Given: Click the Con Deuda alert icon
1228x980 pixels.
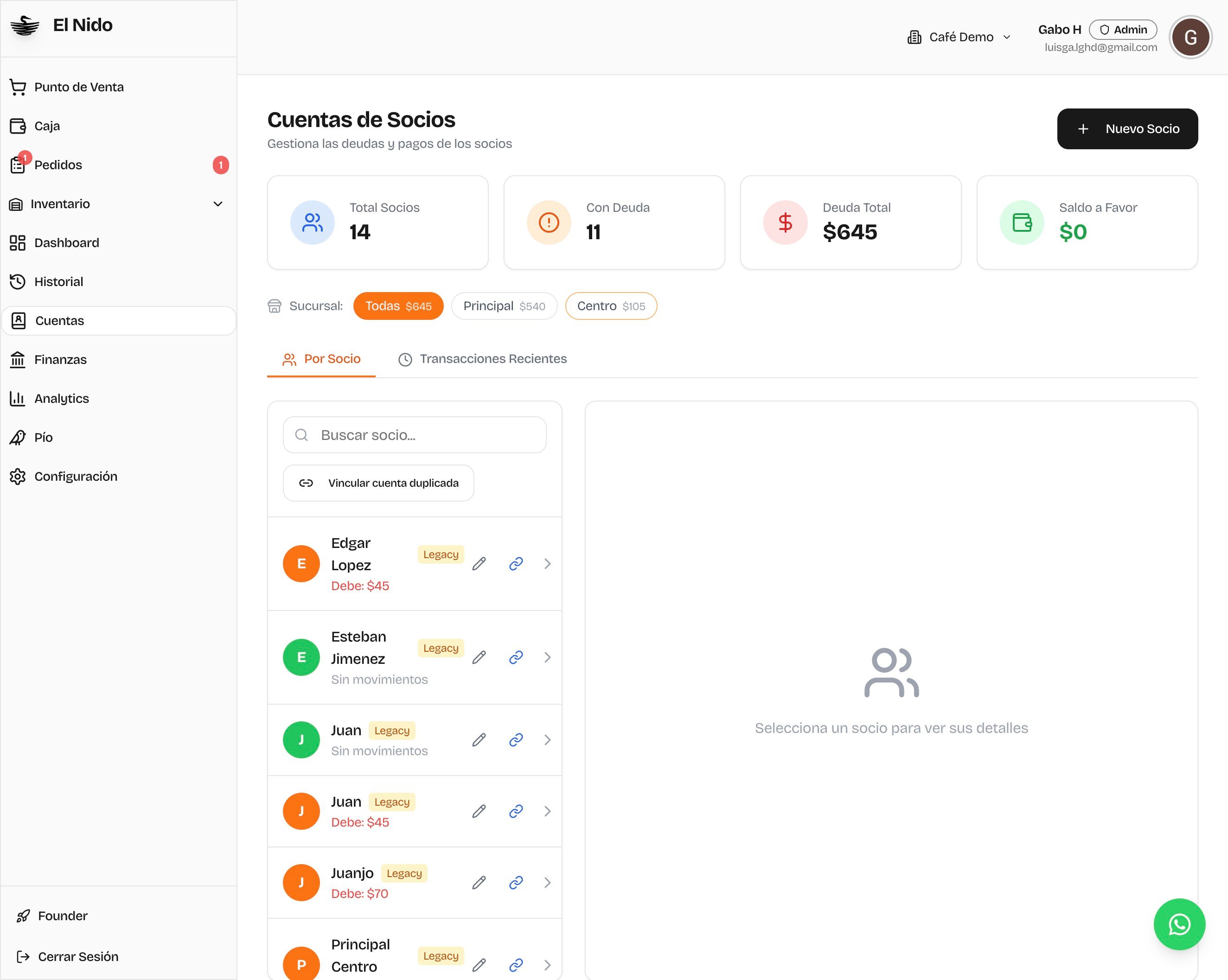Looking at the screenshot, I should 549,223.
